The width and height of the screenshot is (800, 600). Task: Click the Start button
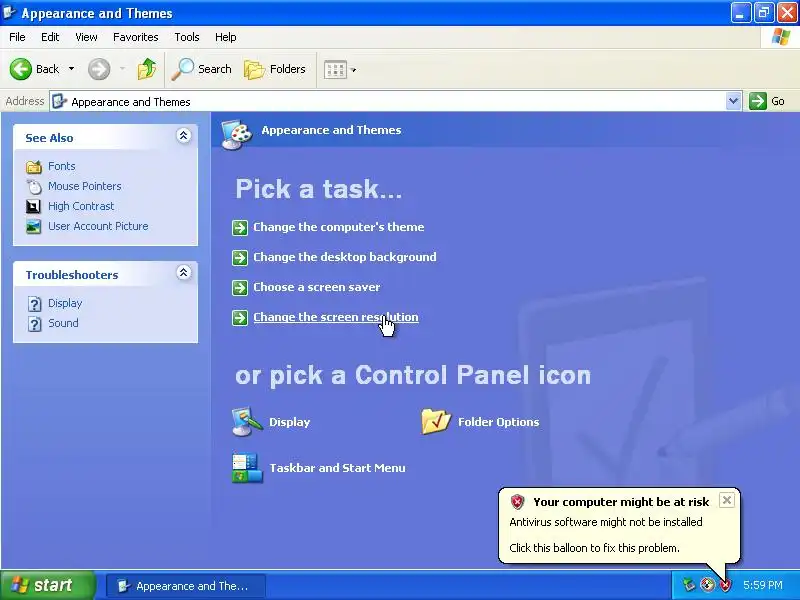click(48, 585)
